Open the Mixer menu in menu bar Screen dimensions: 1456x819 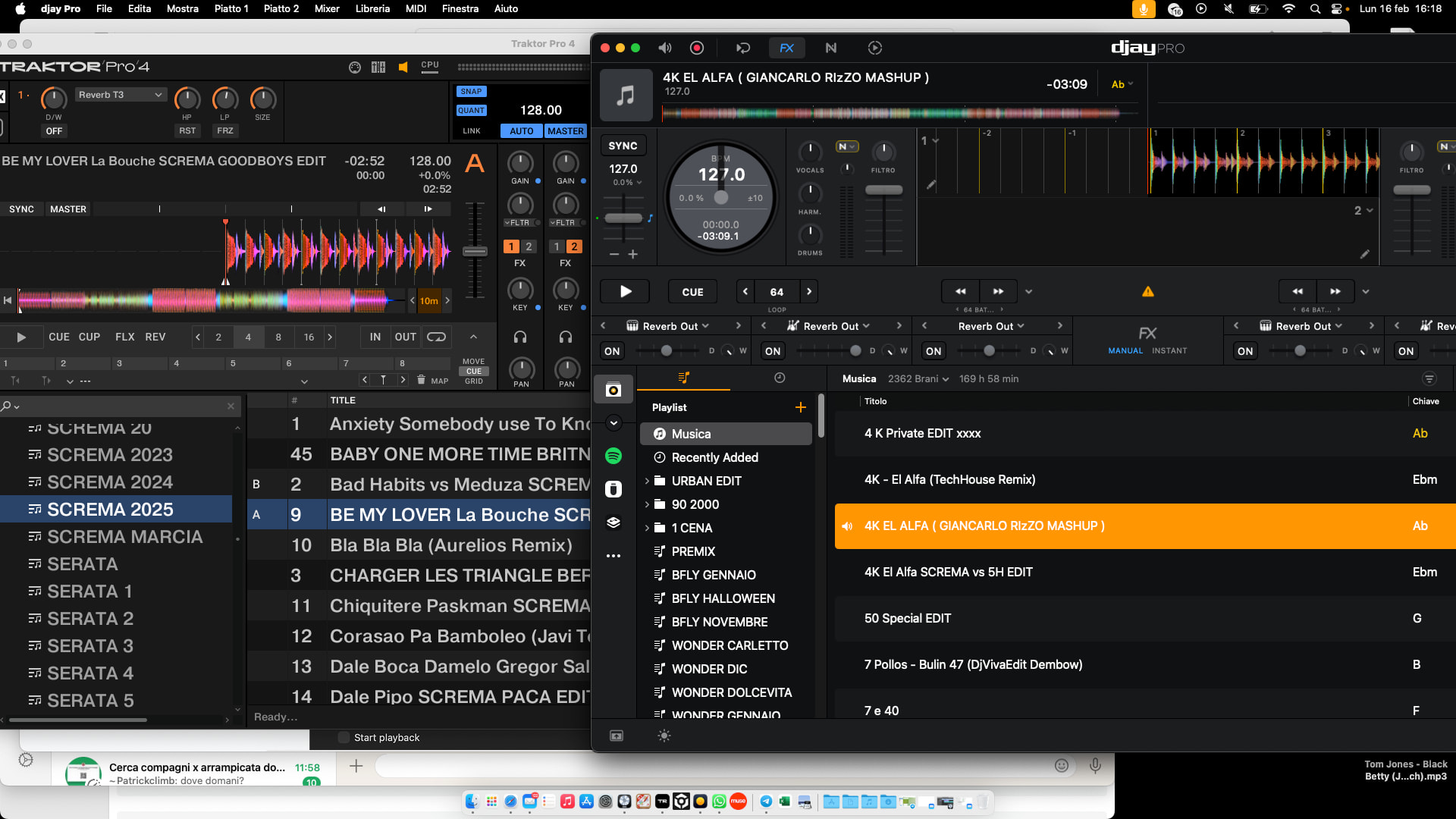click(x=327, y=8)
